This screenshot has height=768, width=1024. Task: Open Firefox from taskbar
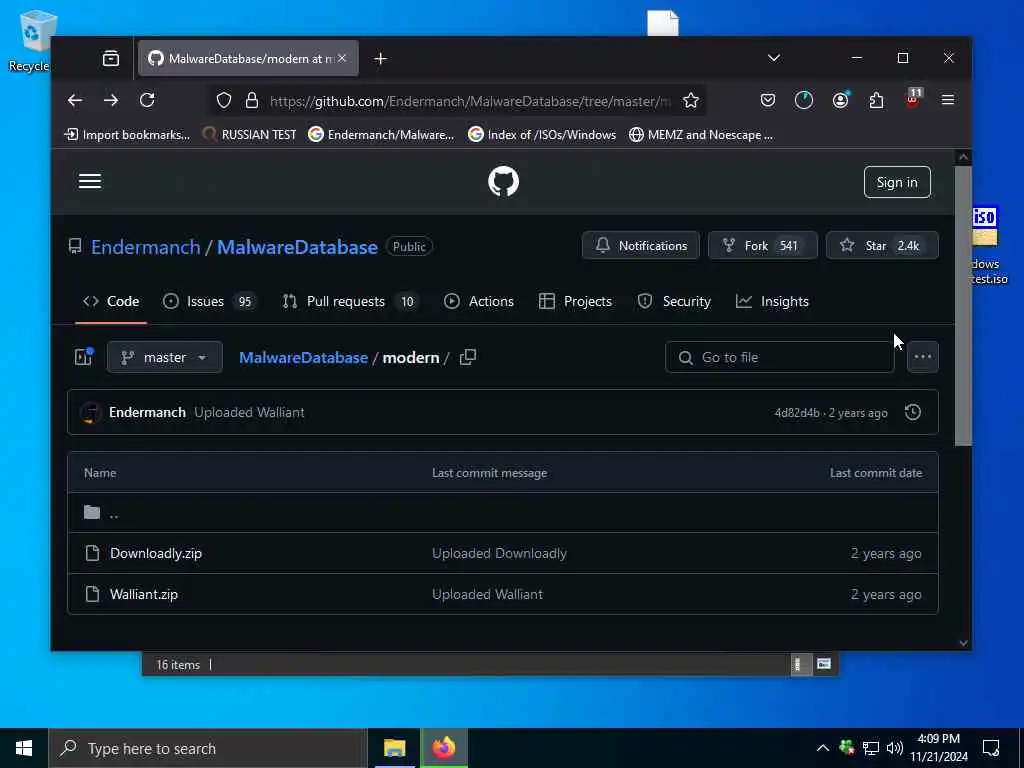click(x=443, y=748)
